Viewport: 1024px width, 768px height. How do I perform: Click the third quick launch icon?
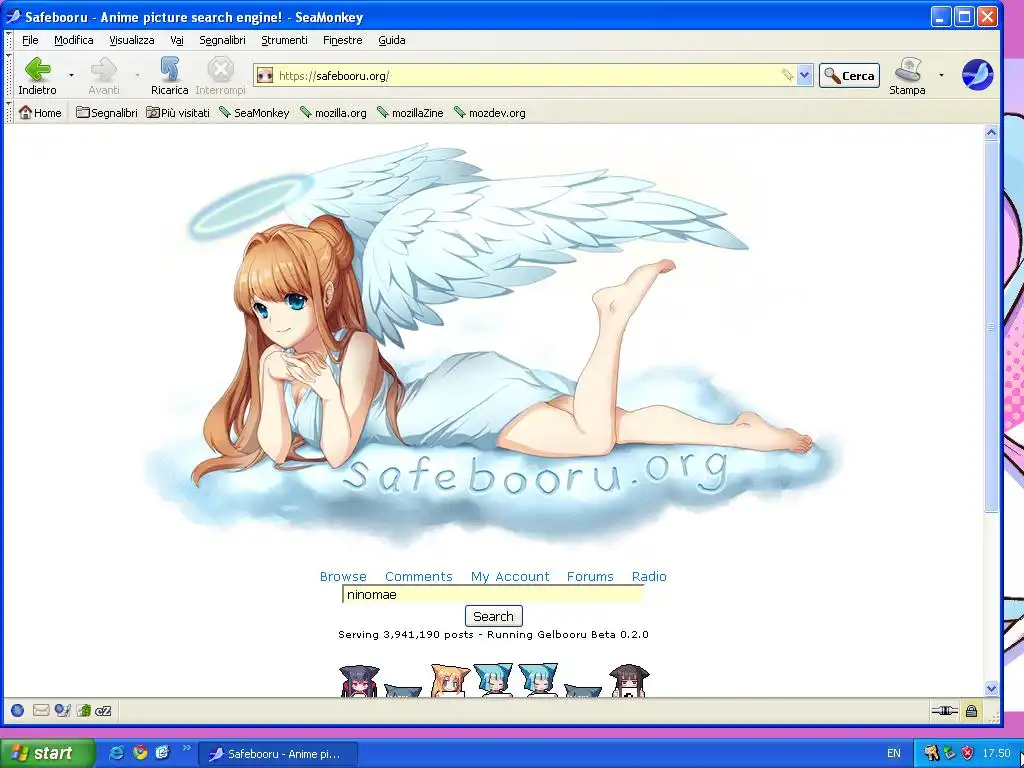pyautogui.click(x=162, y=753)
